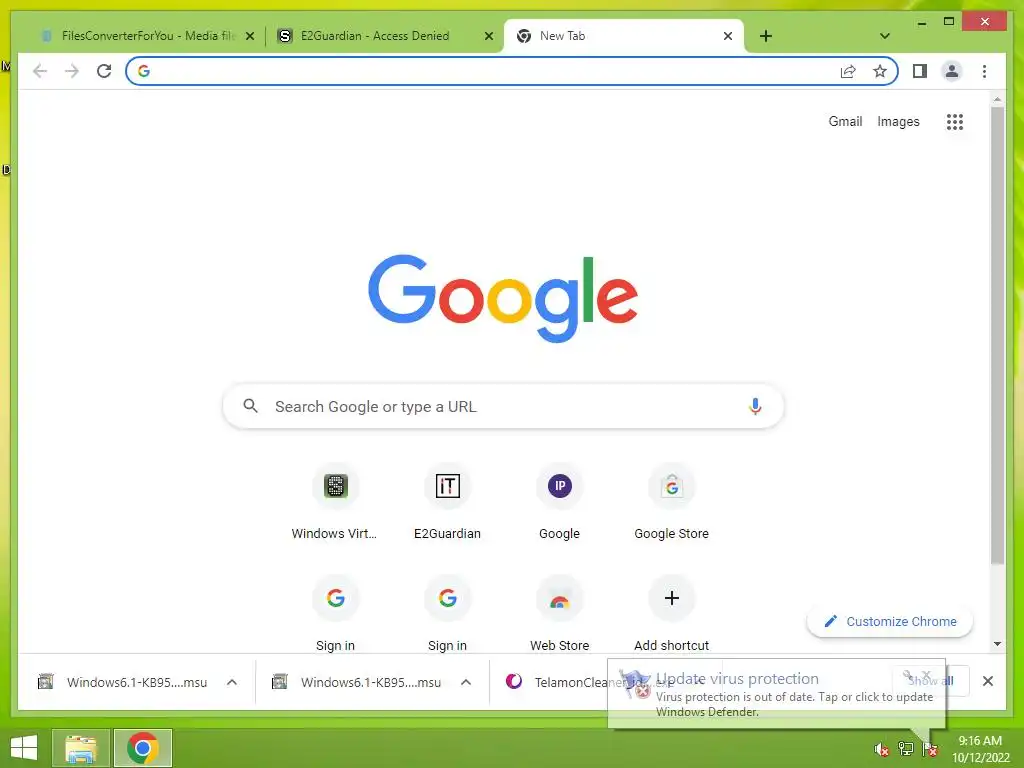Click the Update virus protection notification
Image resolution: width=1024 pixels, height=768 pixels.
[x=776, y=694]
